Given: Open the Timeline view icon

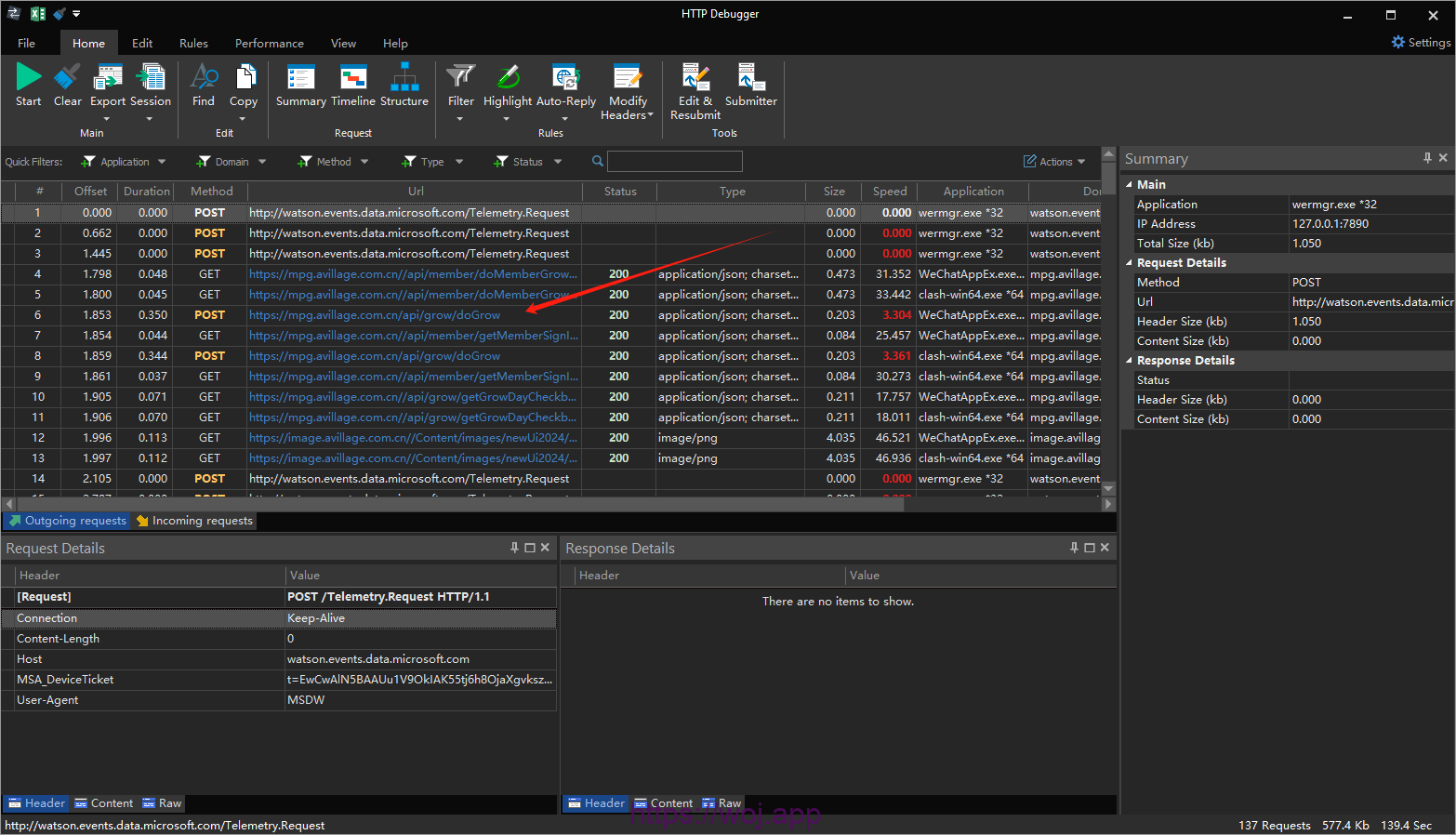Looking at the screenshot, I should [352, 78].
